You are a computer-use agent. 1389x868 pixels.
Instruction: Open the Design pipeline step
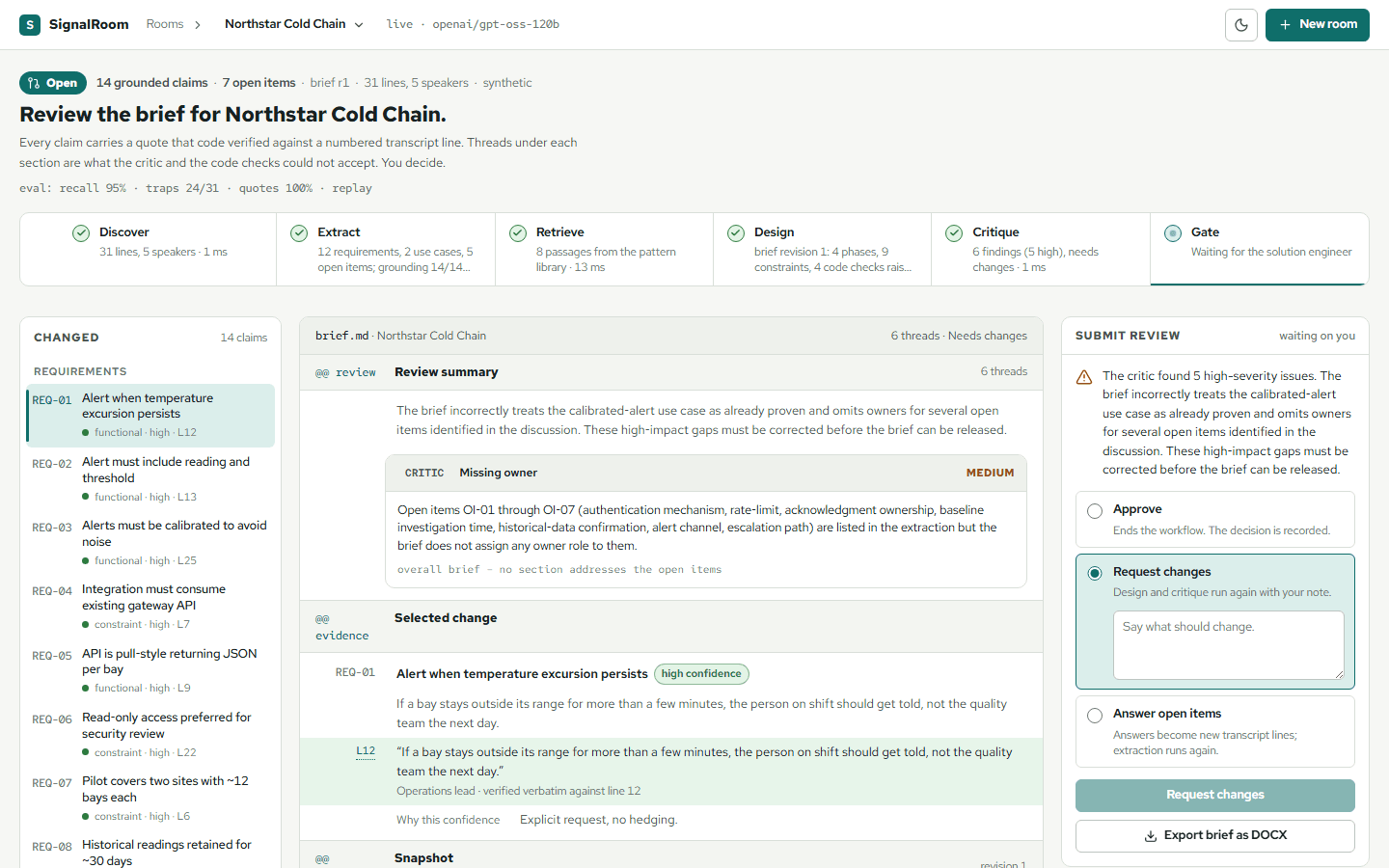[x=823, y=249]
